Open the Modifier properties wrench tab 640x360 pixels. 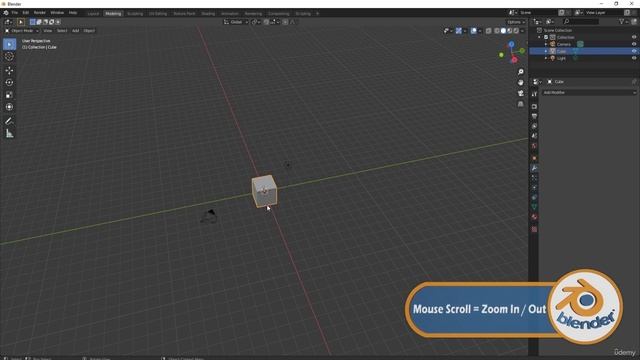pyautogui.click(x=534, y=168)
